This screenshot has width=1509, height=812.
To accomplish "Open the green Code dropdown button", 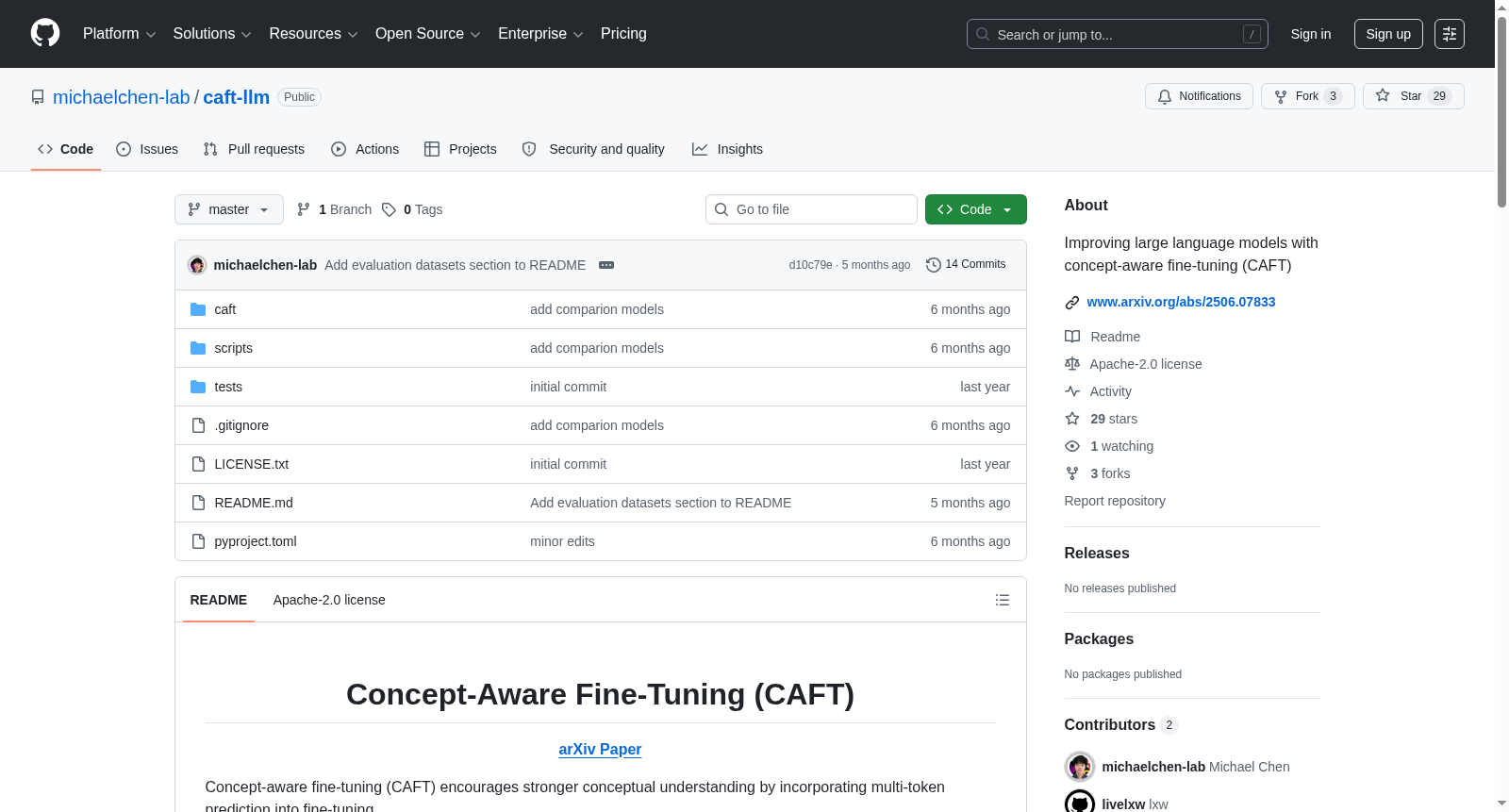I will click(x=976, y=209).
